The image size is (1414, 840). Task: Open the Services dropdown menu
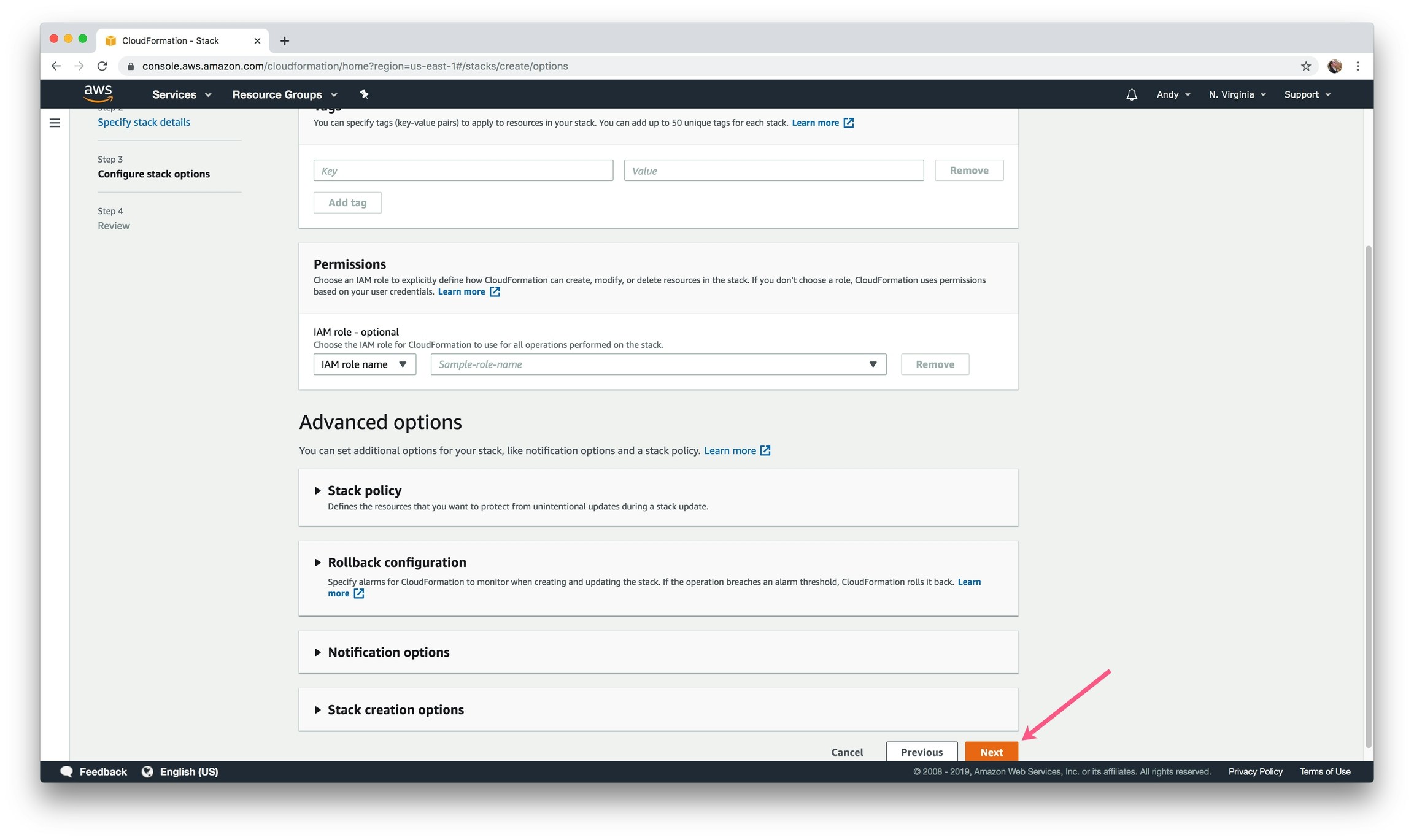[x=182, y=94]
